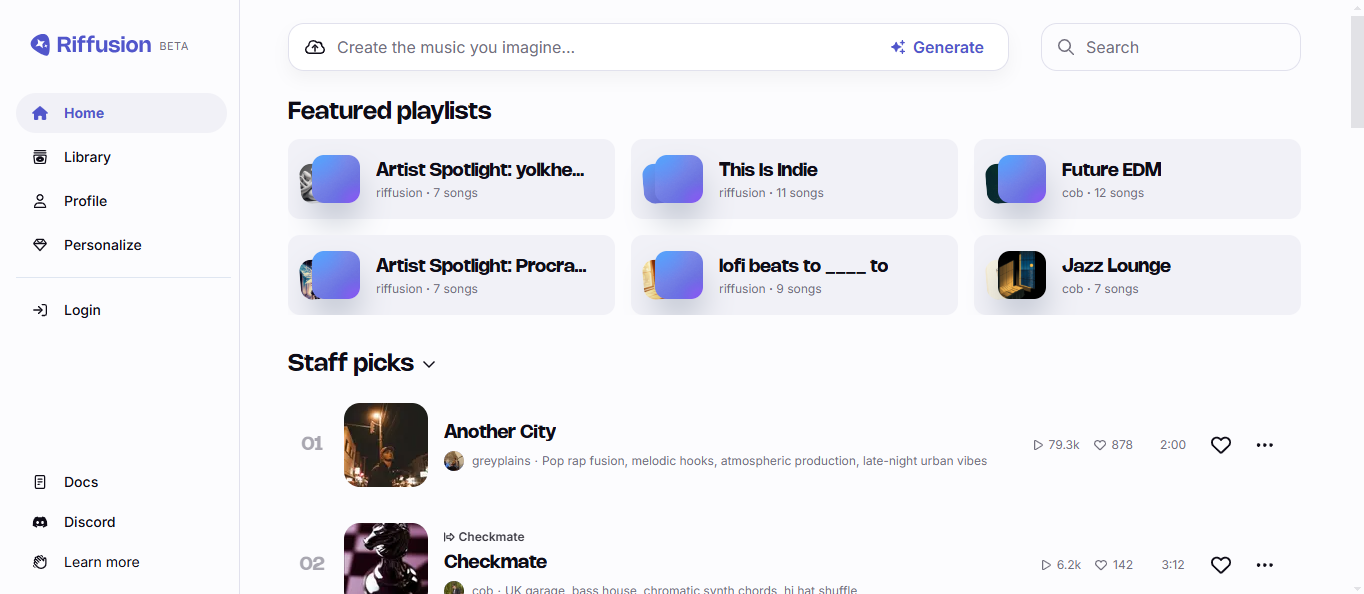The image size is (1364, 594).
Task: Click the 142 likes count heart
Action: [x=1101, y=565]
